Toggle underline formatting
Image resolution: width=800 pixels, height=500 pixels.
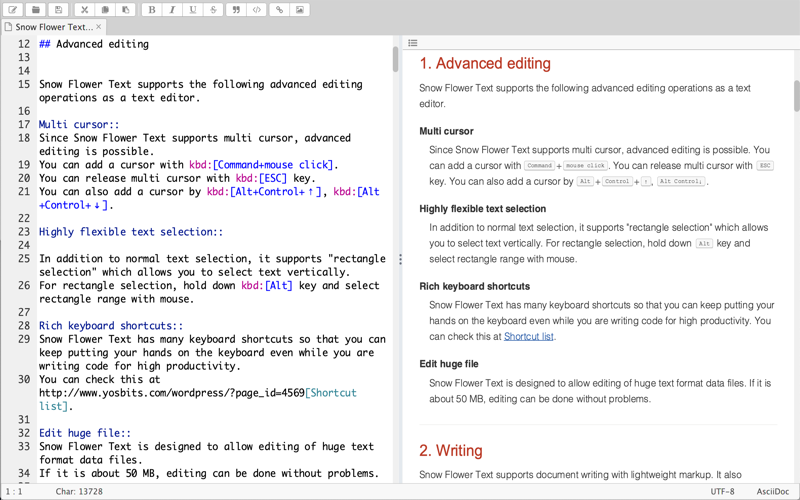click(x=193, y=9)
